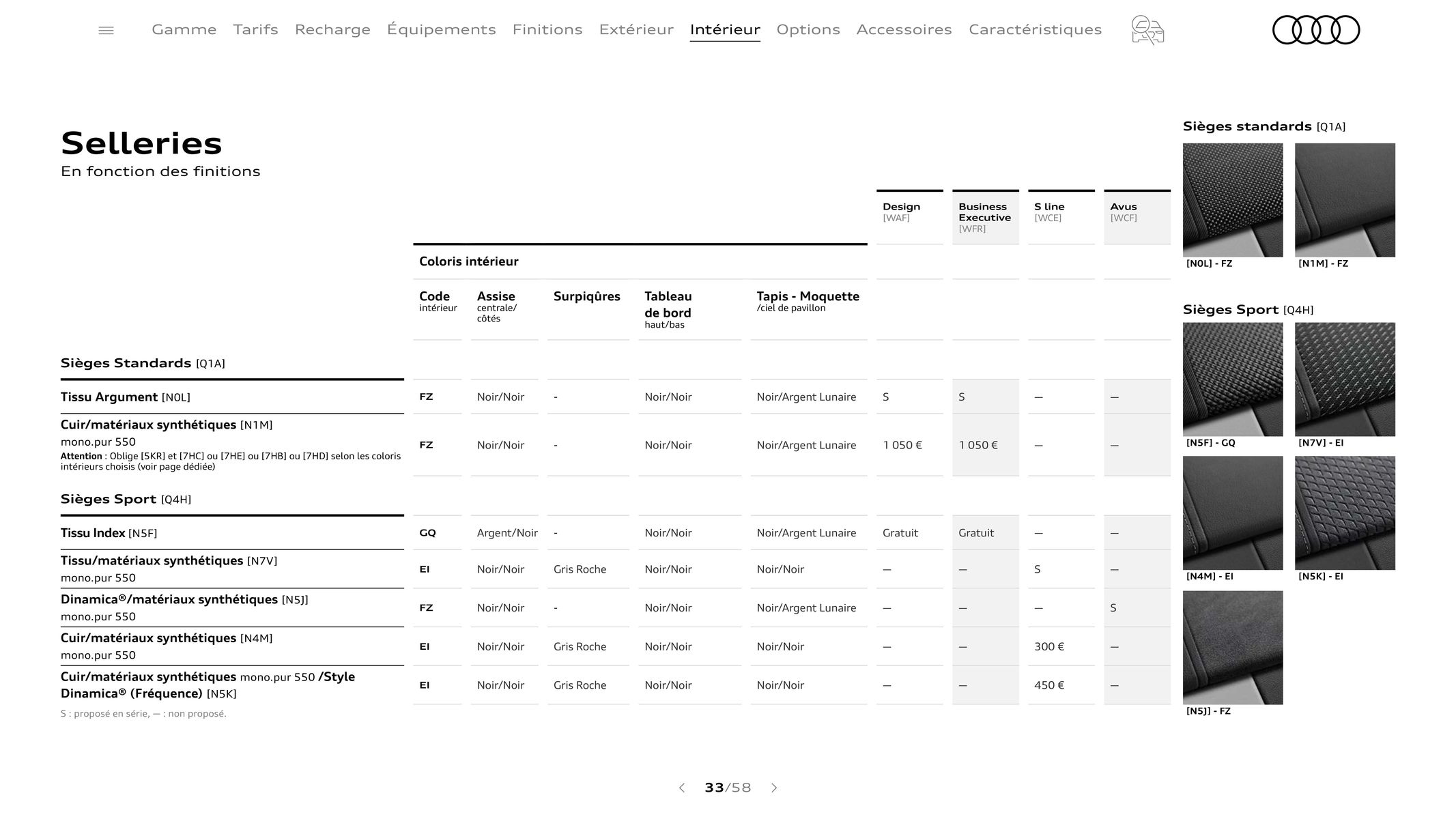
Task: Go to previous page arrow
Action: [681, 788]
